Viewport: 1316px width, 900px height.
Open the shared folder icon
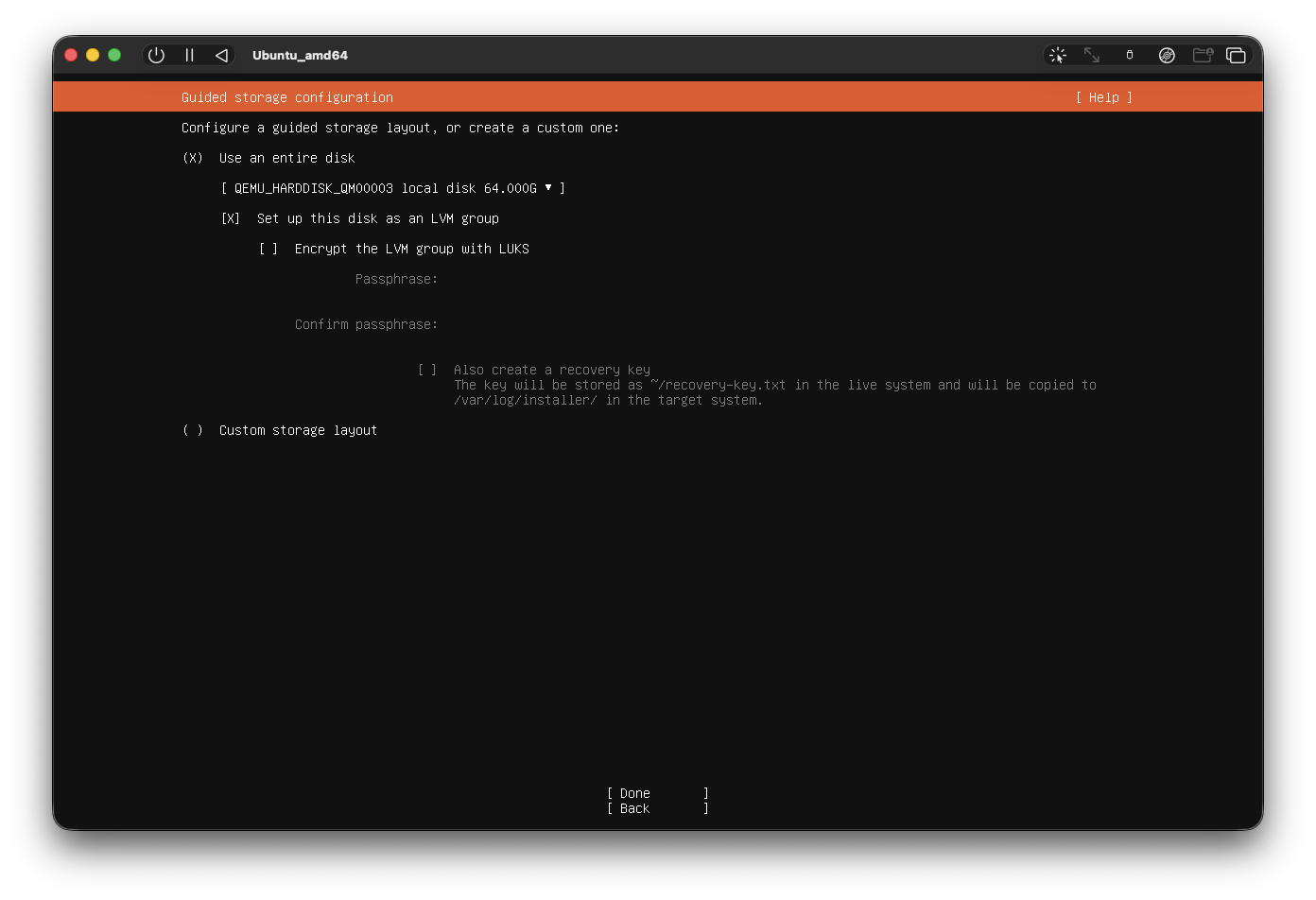click(1203, 55)
